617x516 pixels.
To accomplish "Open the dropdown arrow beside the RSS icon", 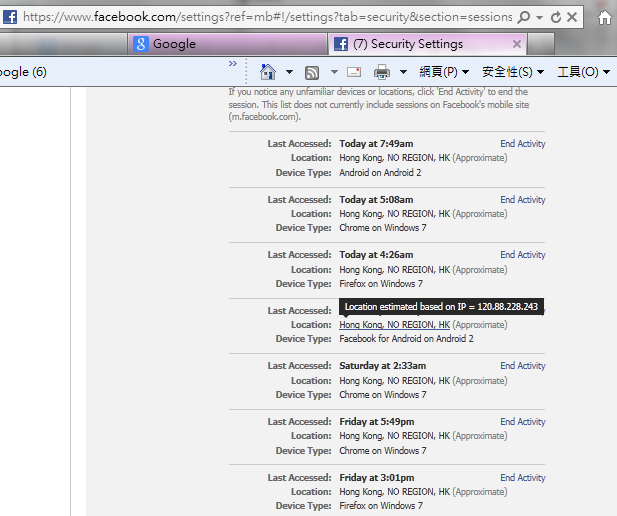I will click(x=333, y=72).
